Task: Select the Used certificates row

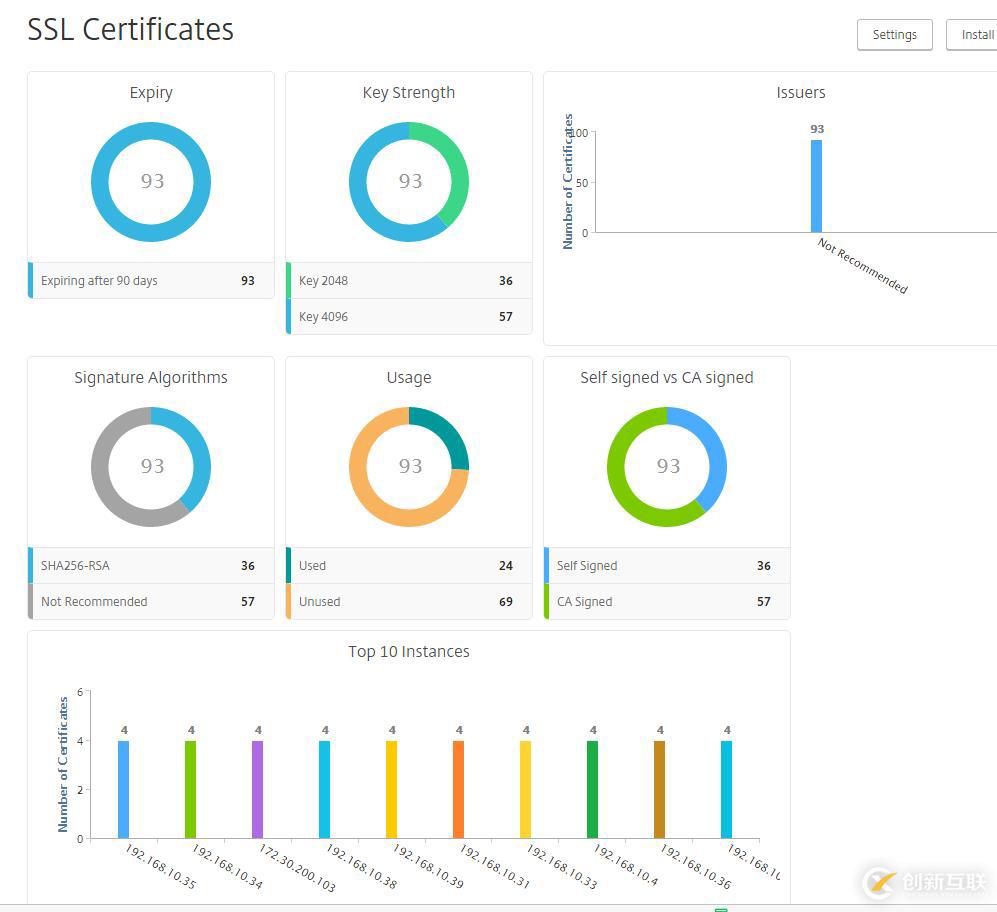Action: pyautogui.click(x=408, y=566)
